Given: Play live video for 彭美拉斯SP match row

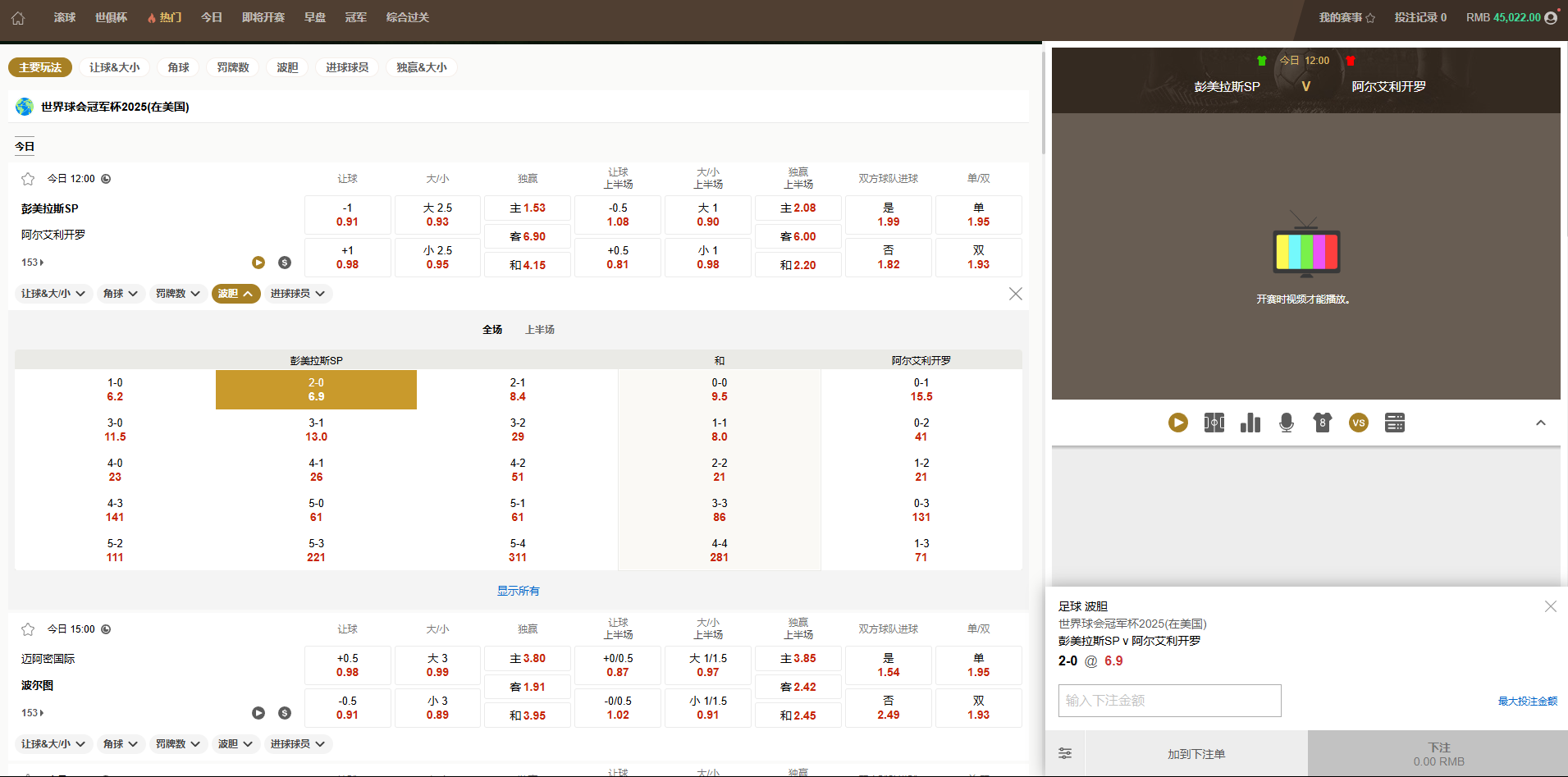Looking at the screenshot, I should click(258, 263).
